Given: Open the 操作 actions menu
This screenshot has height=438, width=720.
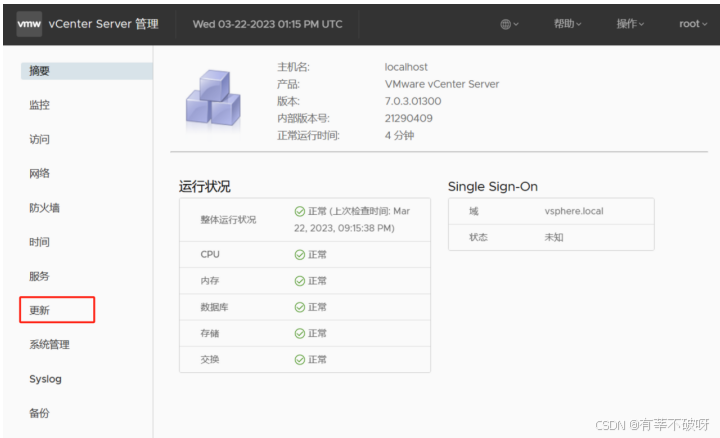Looking at the screenshot, I should point(630,24).
